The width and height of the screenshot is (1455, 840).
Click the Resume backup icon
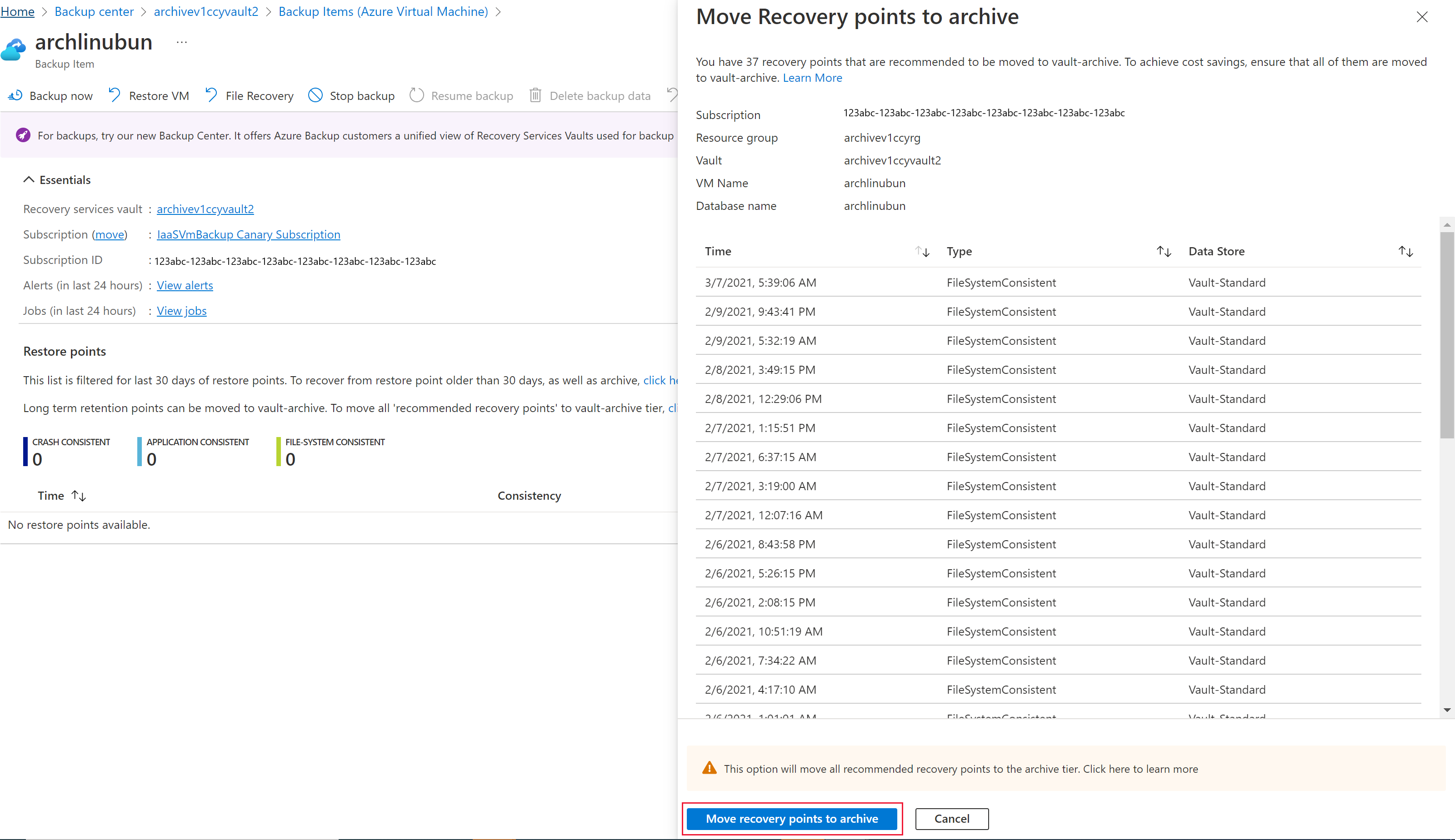click(416, 95)
